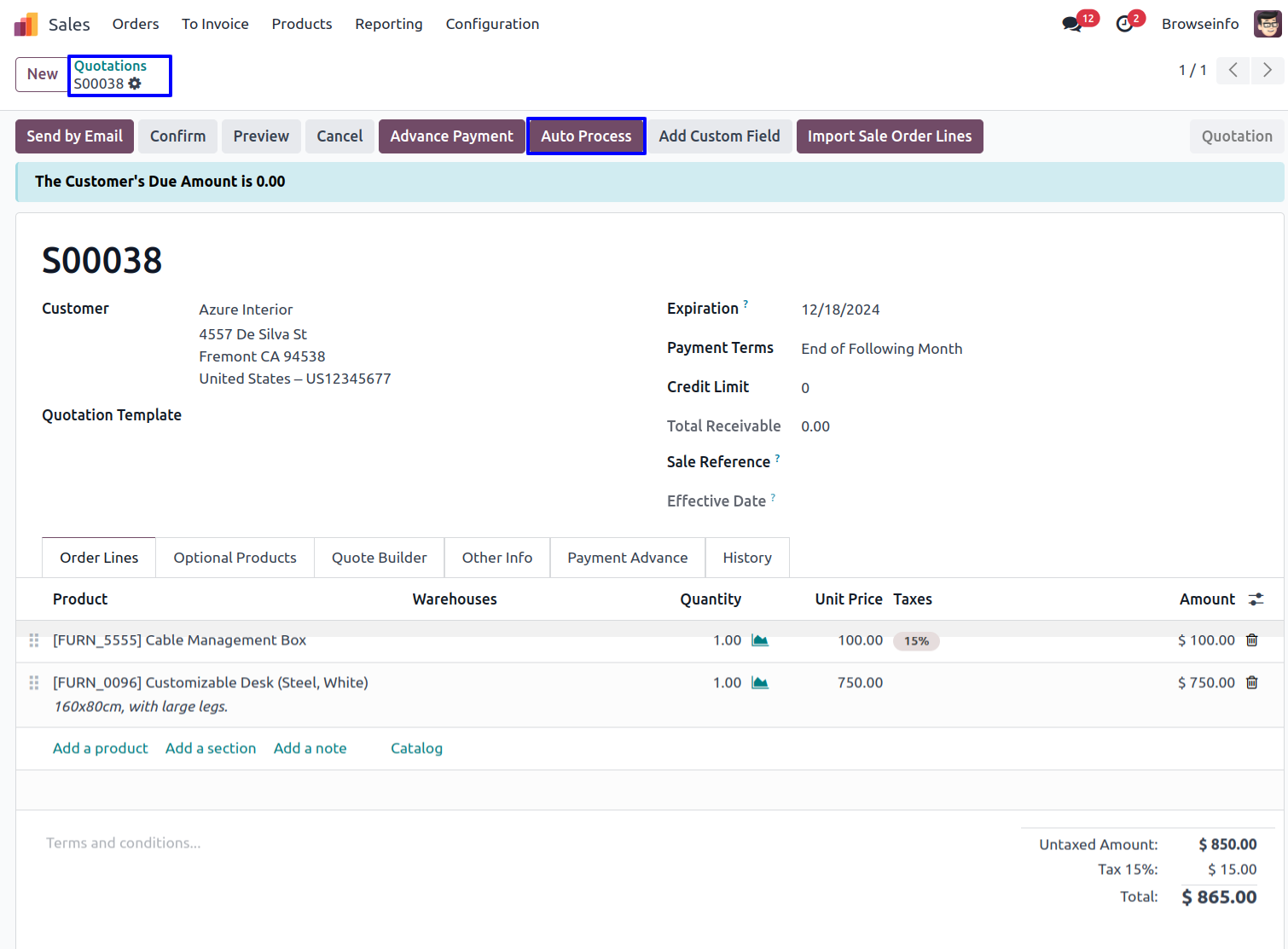The image size is (1288, 949).
Task: Open the activities clock icon
Action: [1124, 24]
